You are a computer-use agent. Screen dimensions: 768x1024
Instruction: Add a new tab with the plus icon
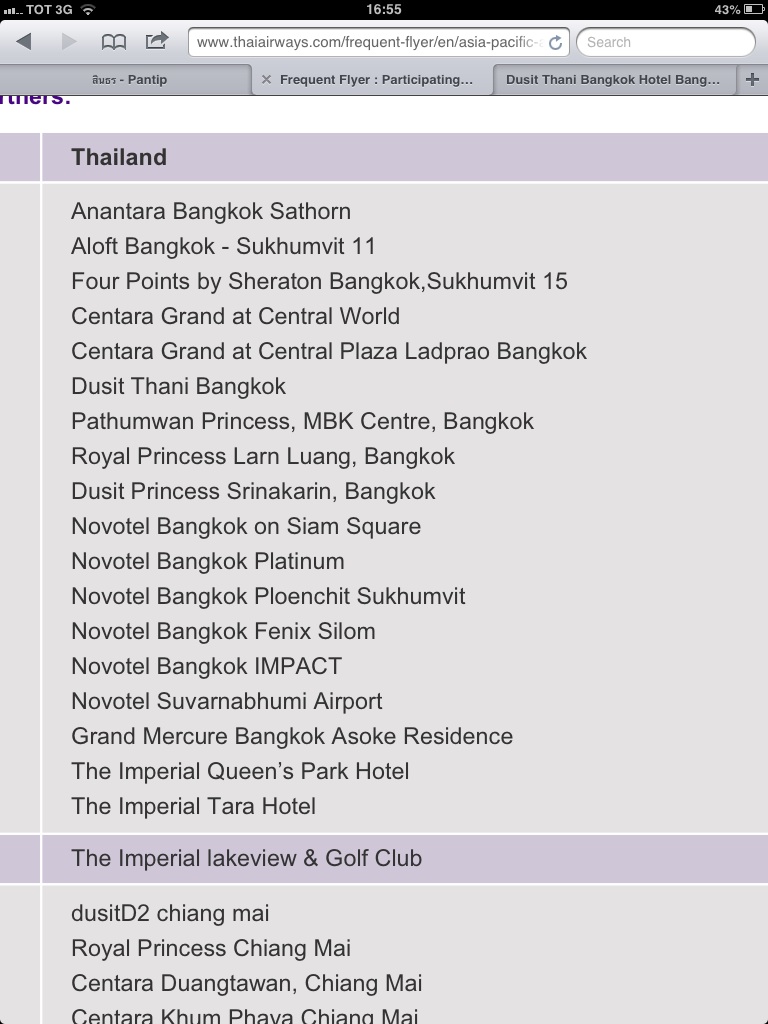pyautogui.click(x=752, y=79)
